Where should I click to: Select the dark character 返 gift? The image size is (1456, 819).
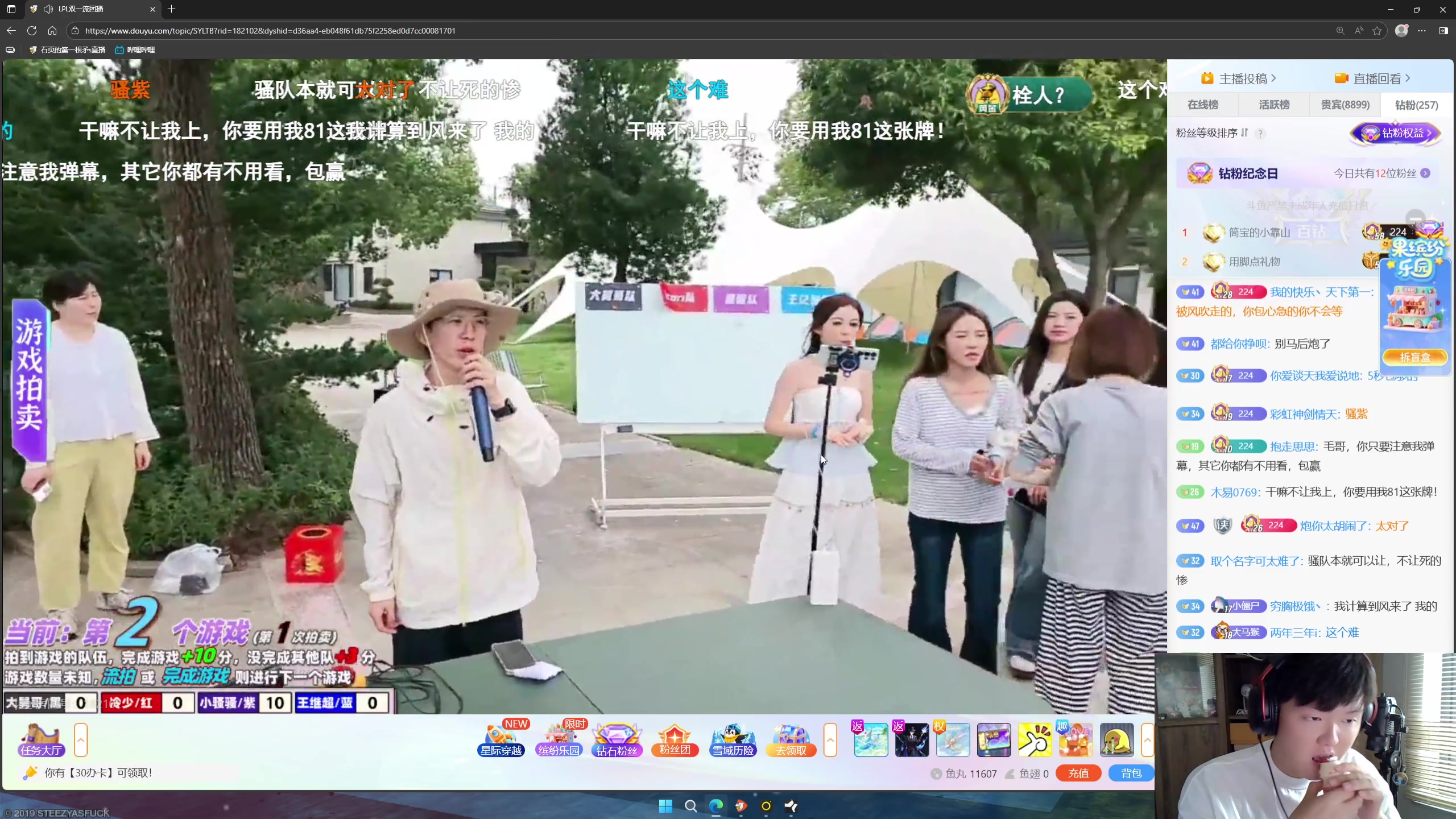tap(912, 739)
